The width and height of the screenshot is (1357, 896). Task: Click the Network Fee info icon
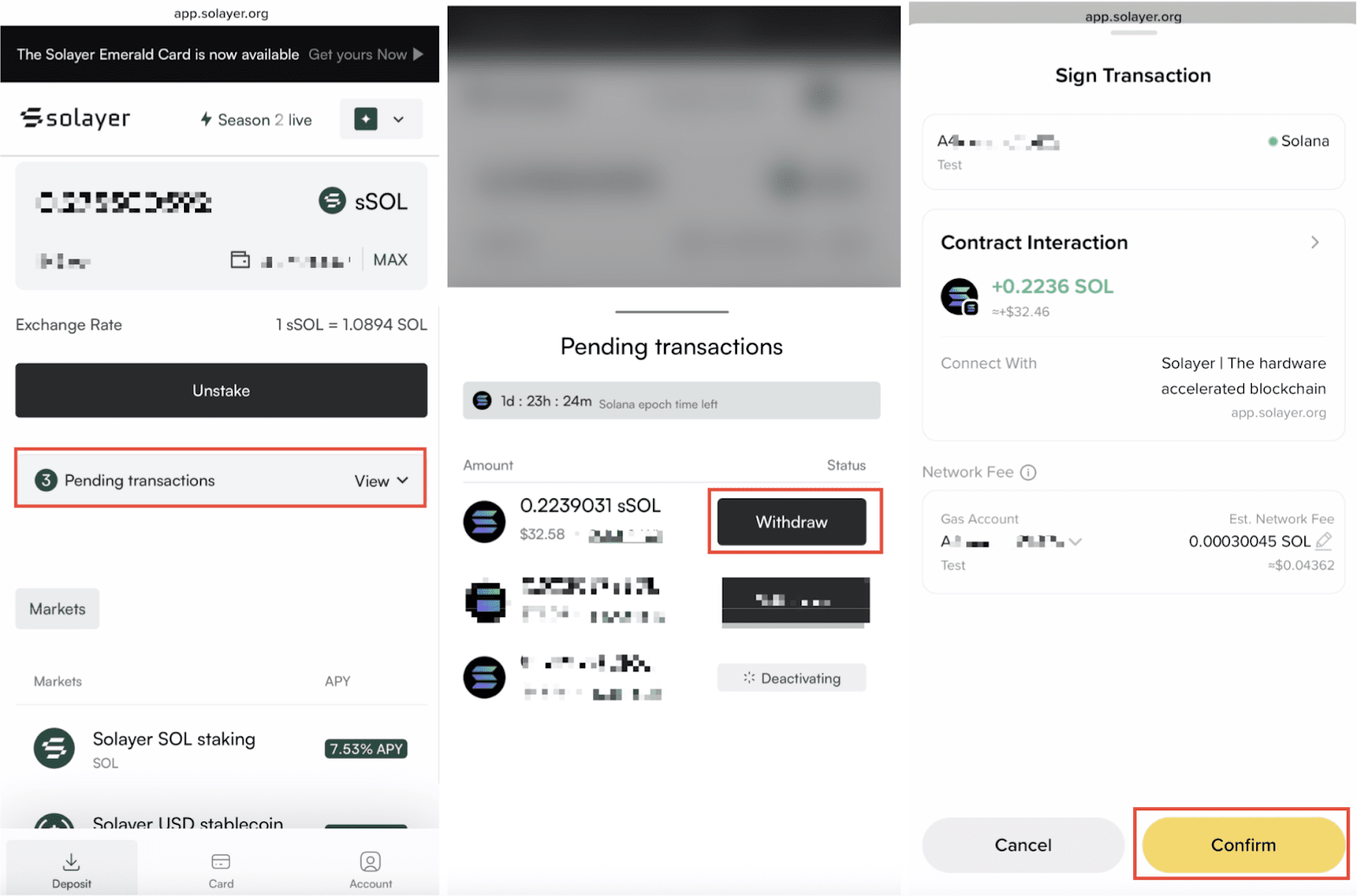click(x=1027, y=472)
